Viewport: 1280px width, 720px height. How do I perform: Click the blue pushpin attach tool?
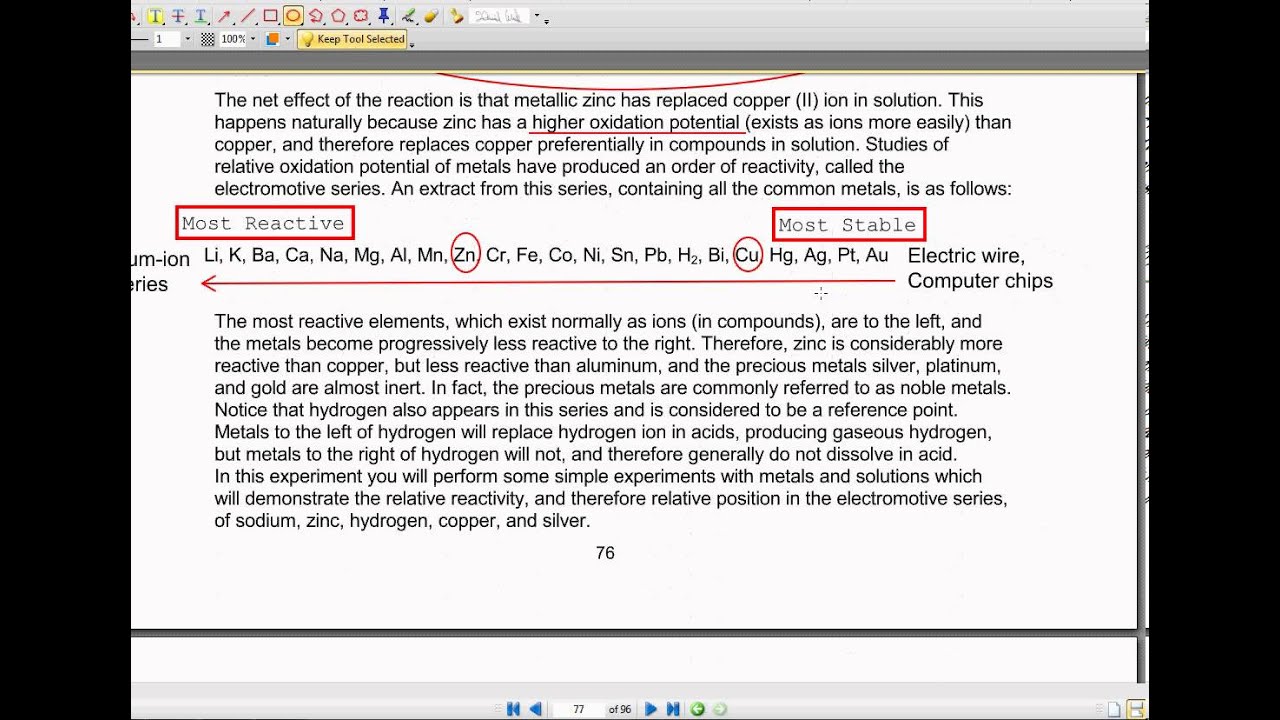(x=384, y=16)
